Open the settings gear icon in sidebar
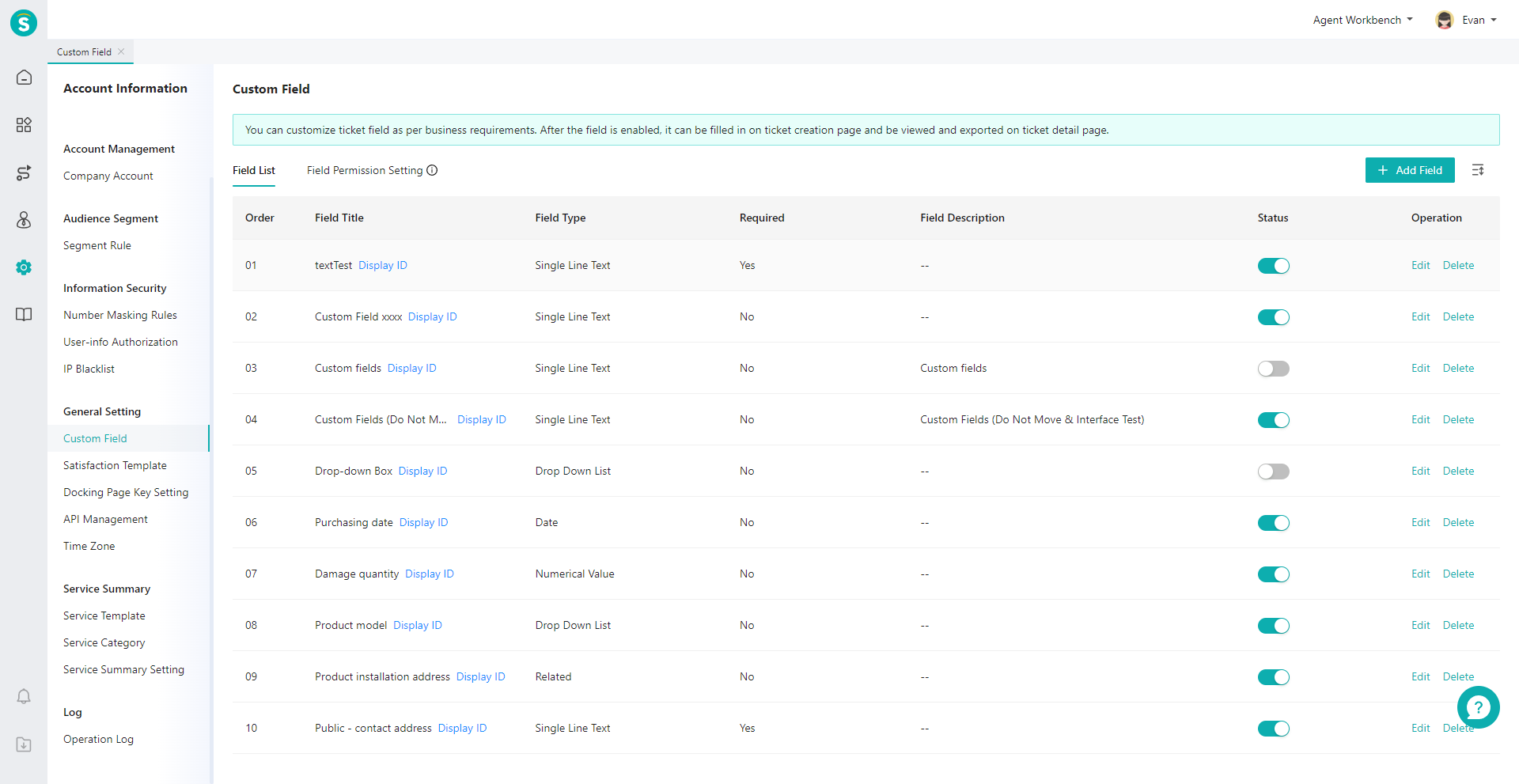Image resolution: width=1519 pixels, height=784 pixels. (24, 267)
